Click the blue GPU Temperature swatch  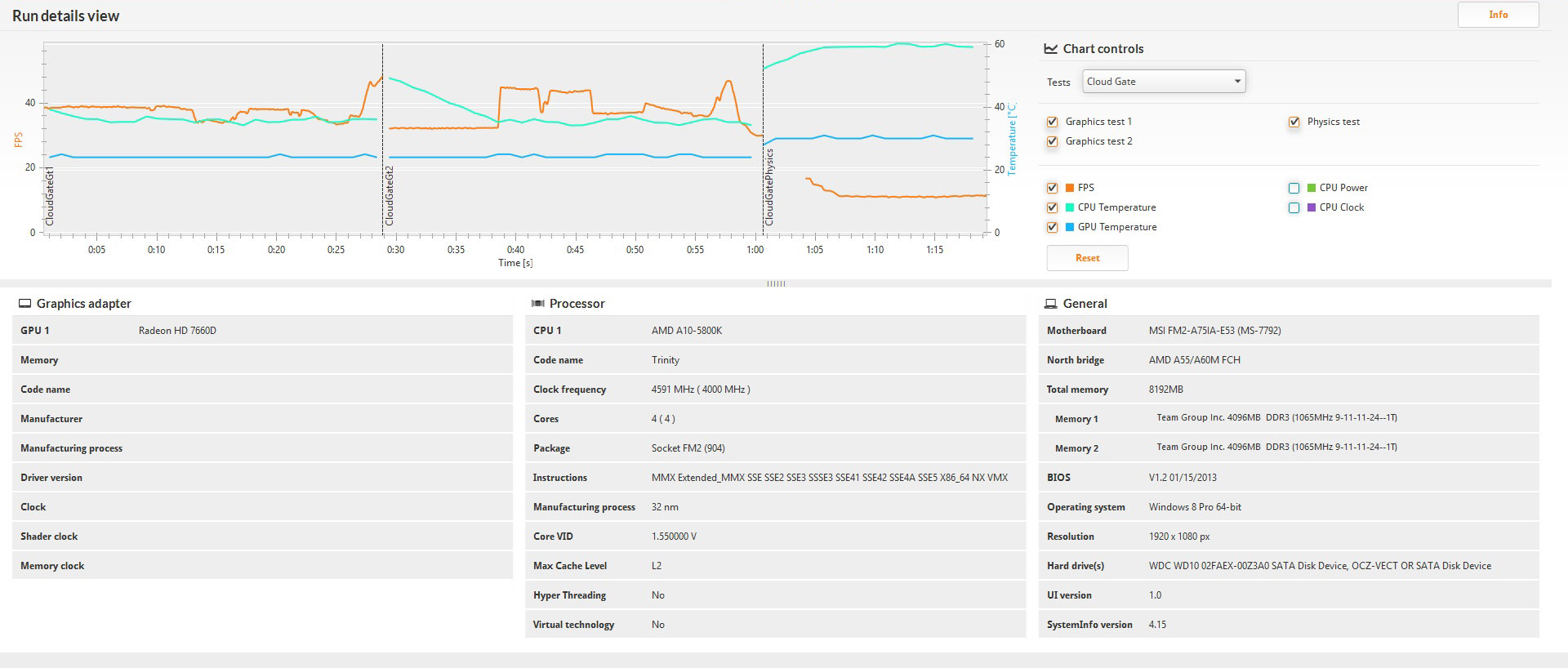coord(1069,227)
